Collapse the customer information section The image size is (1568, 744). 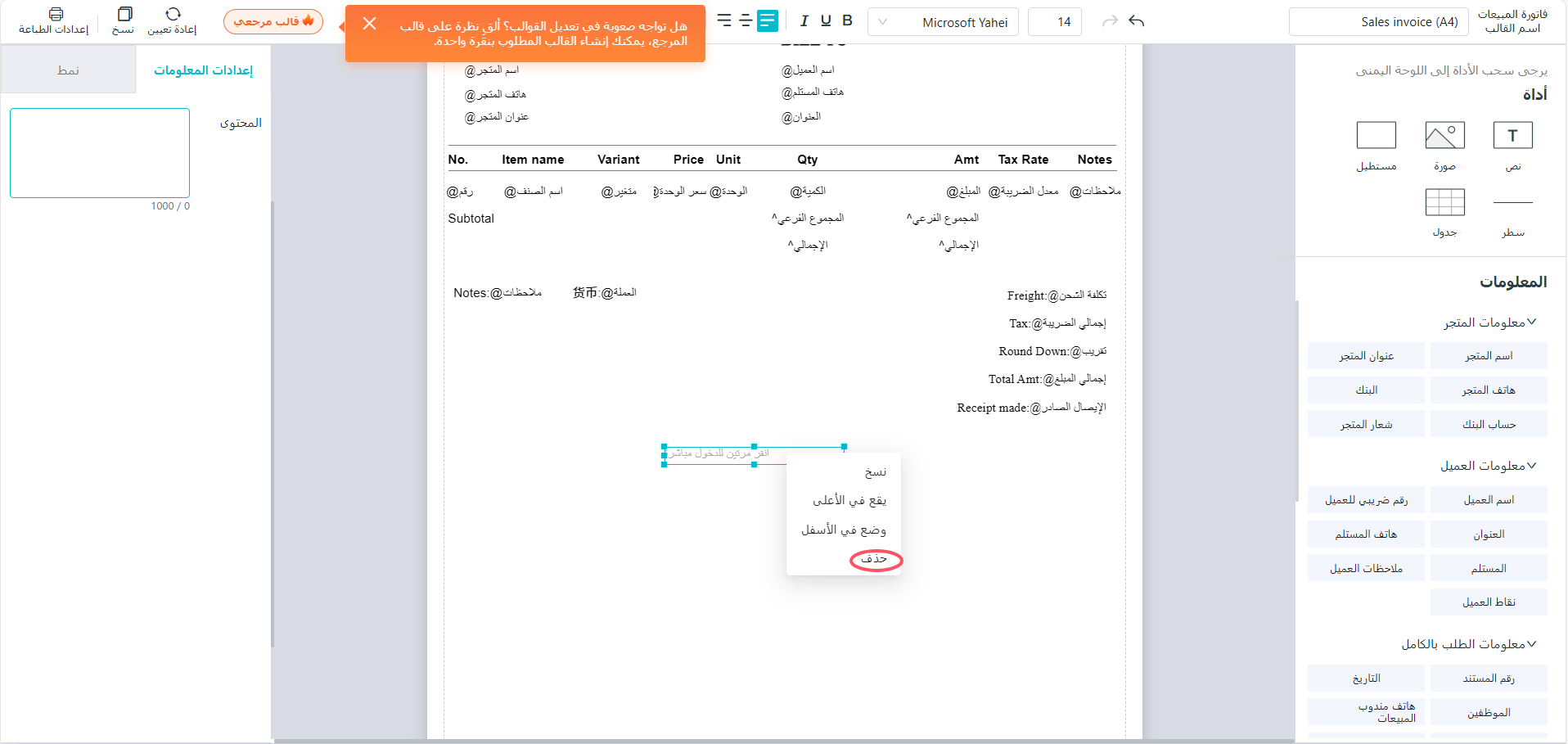click(1531, 466)
